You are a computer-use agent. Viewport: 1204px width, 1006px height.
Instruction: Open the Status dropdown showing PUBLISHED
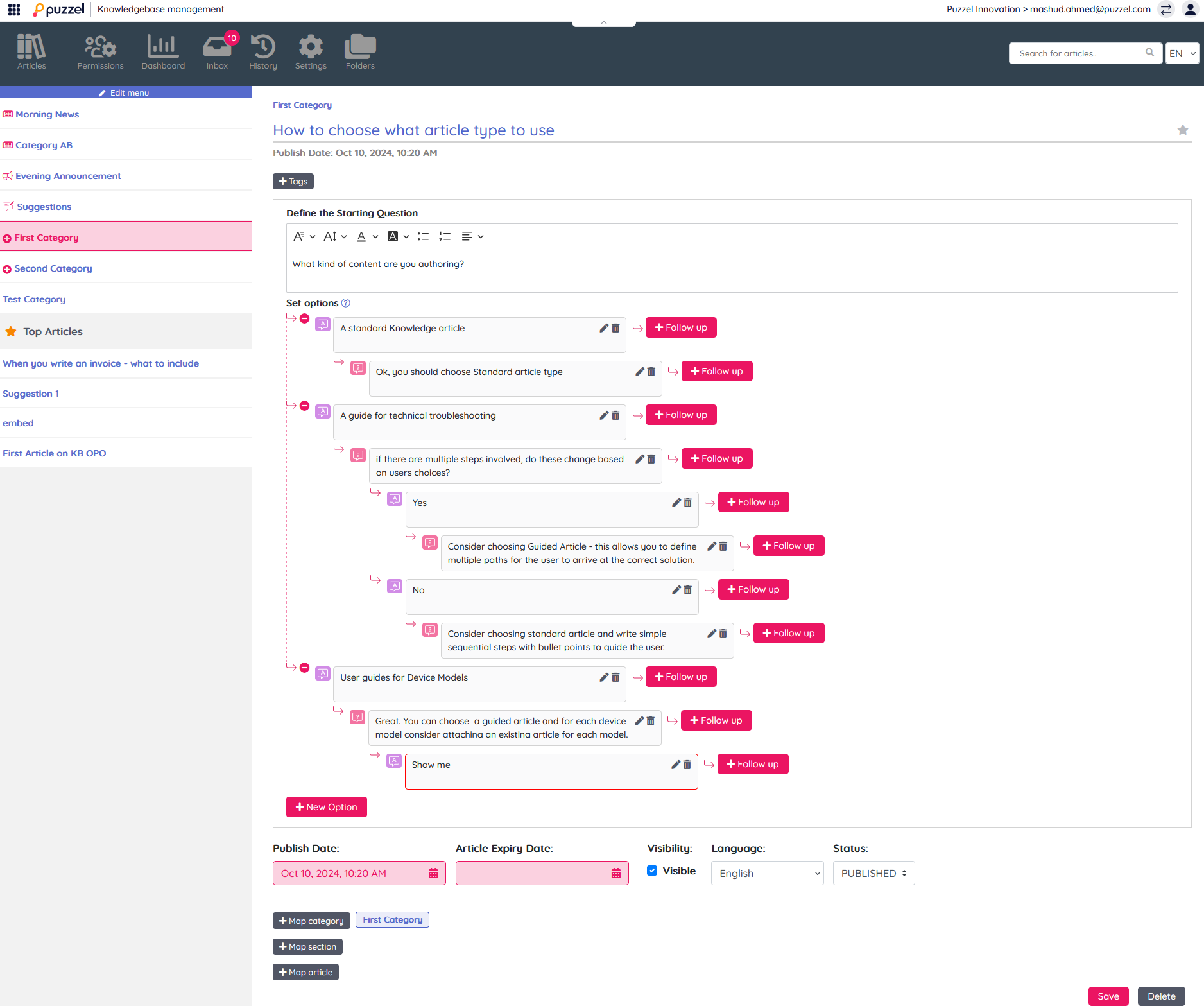[x=873, y=873]
